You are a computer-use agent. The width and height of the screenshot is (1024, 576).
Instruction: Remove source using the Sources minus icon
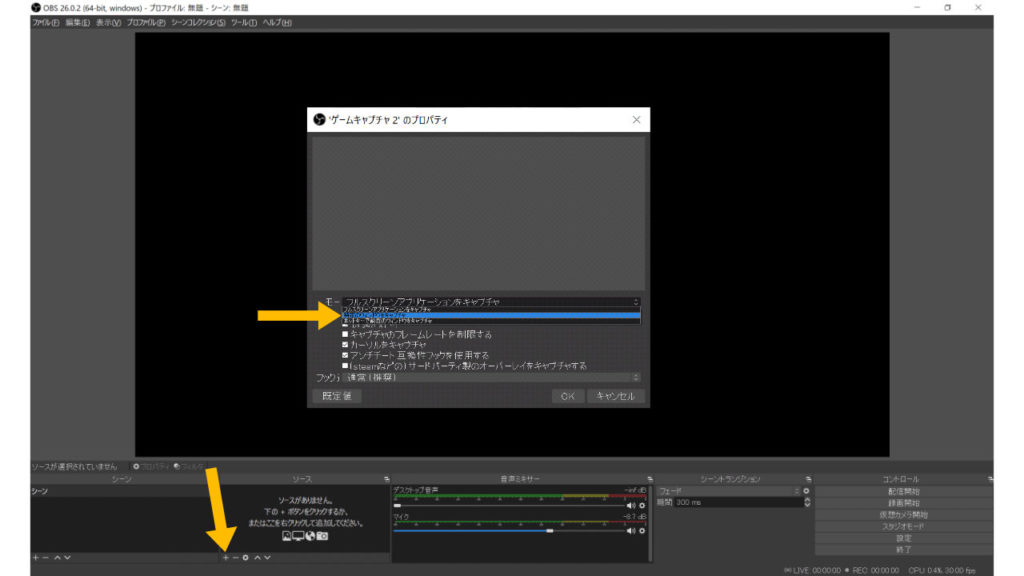[236, 558]
